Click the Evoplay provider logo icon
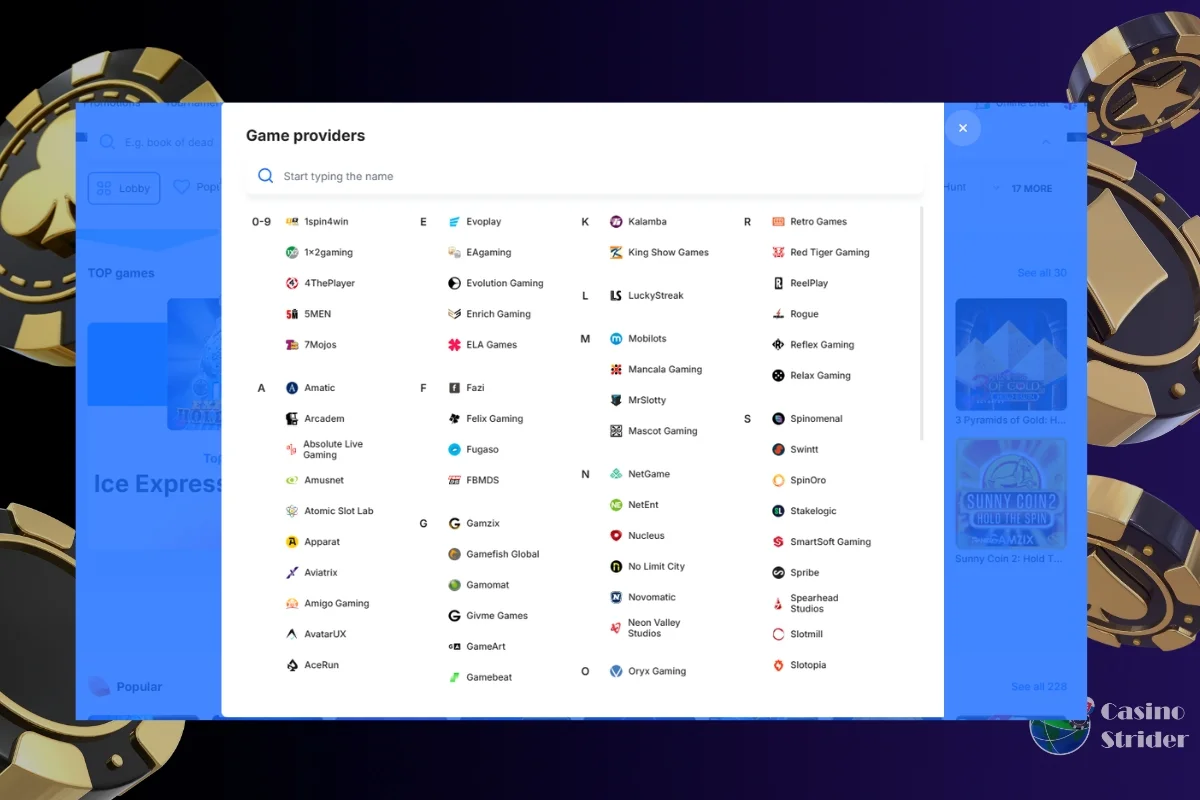 [x=454, y=222]
